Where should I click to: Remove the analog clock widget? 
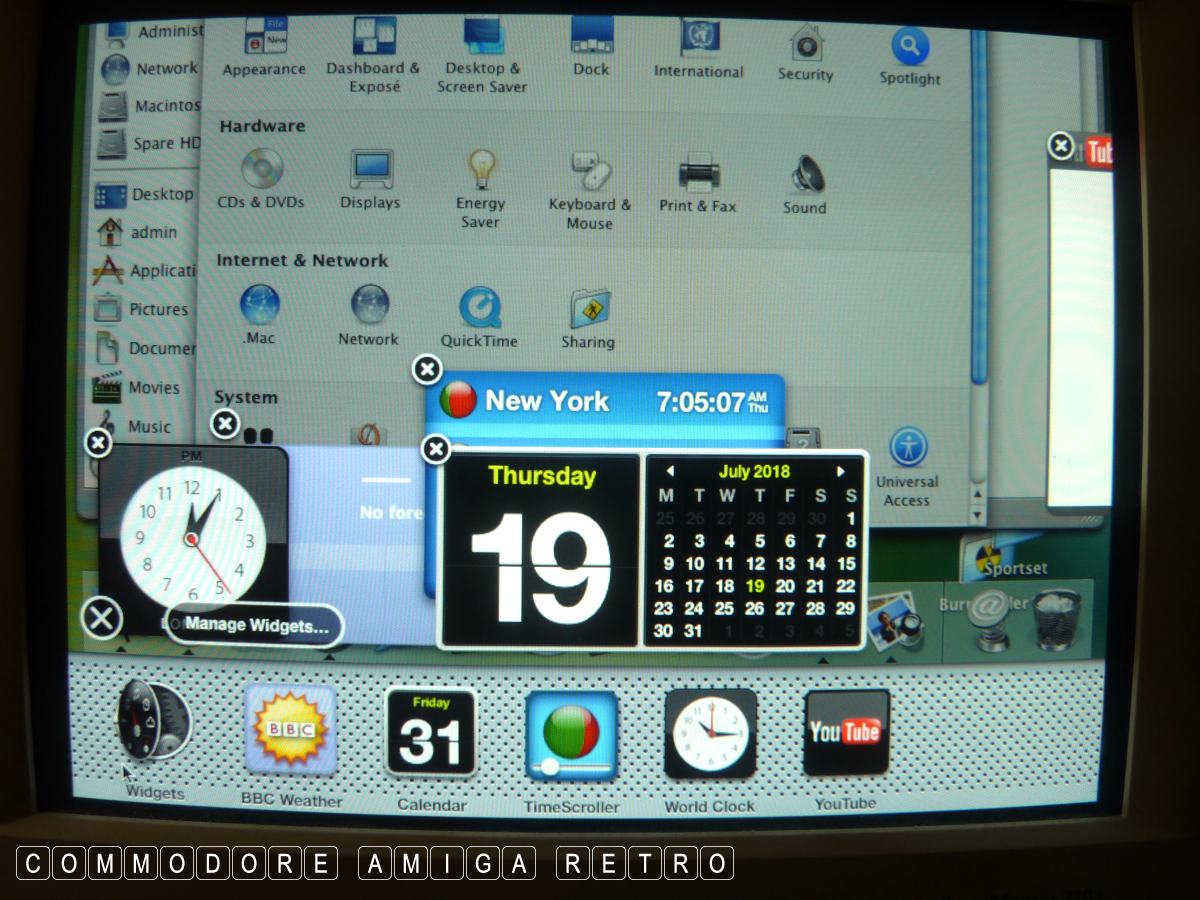pyautogui.click(x=97, y=442)
